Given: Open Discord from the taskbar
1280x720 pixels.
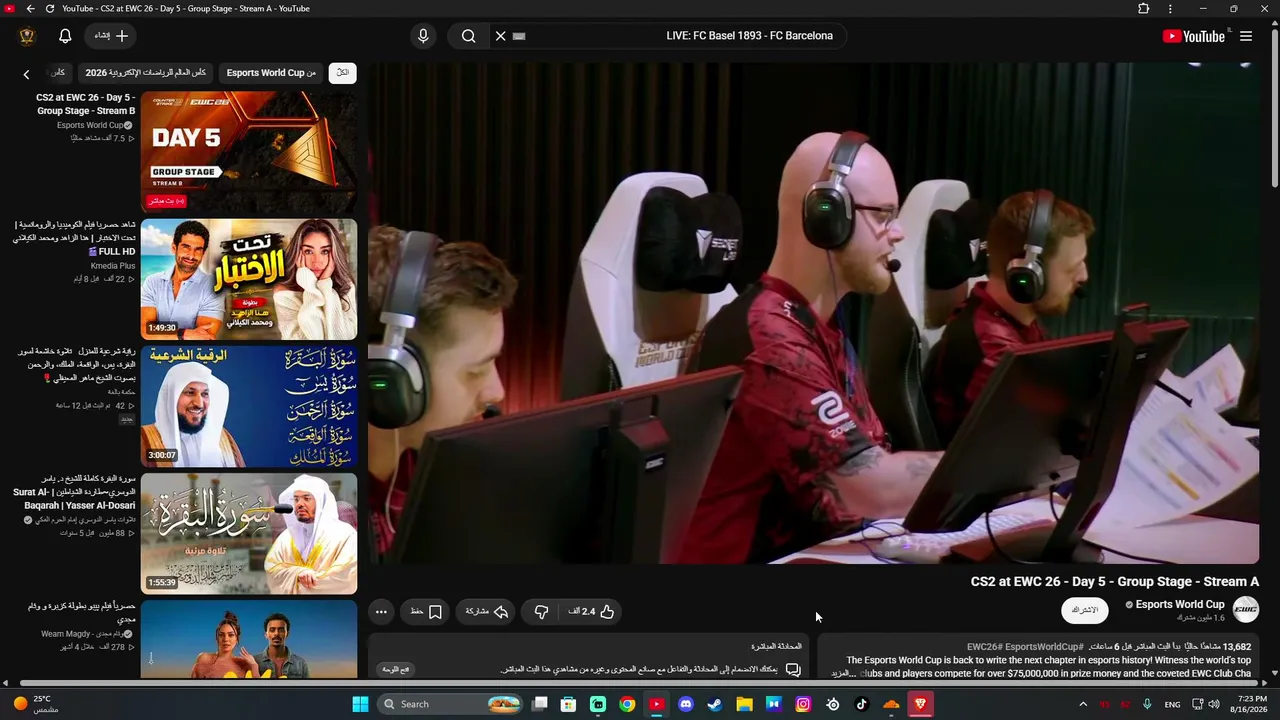Looking at the screenshot, I should [x=686, y=704].
